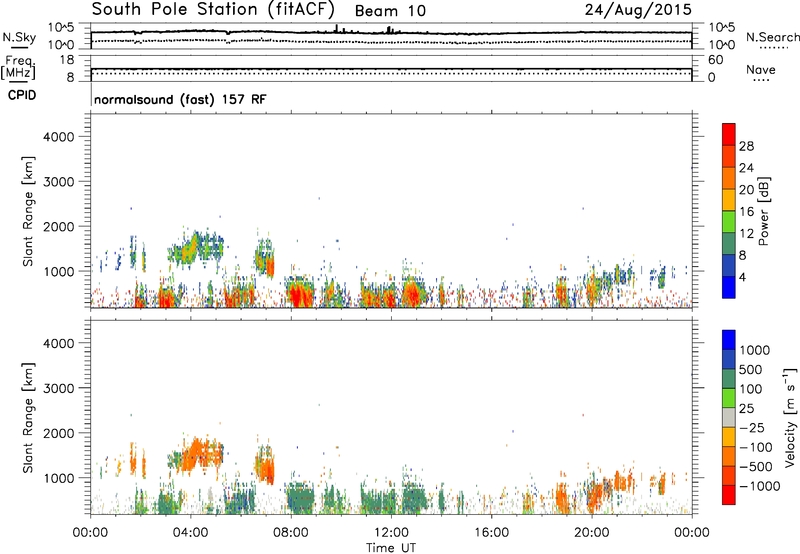
Task: Click 3000 tick on velocity panel axis
Action: [58, 388]
